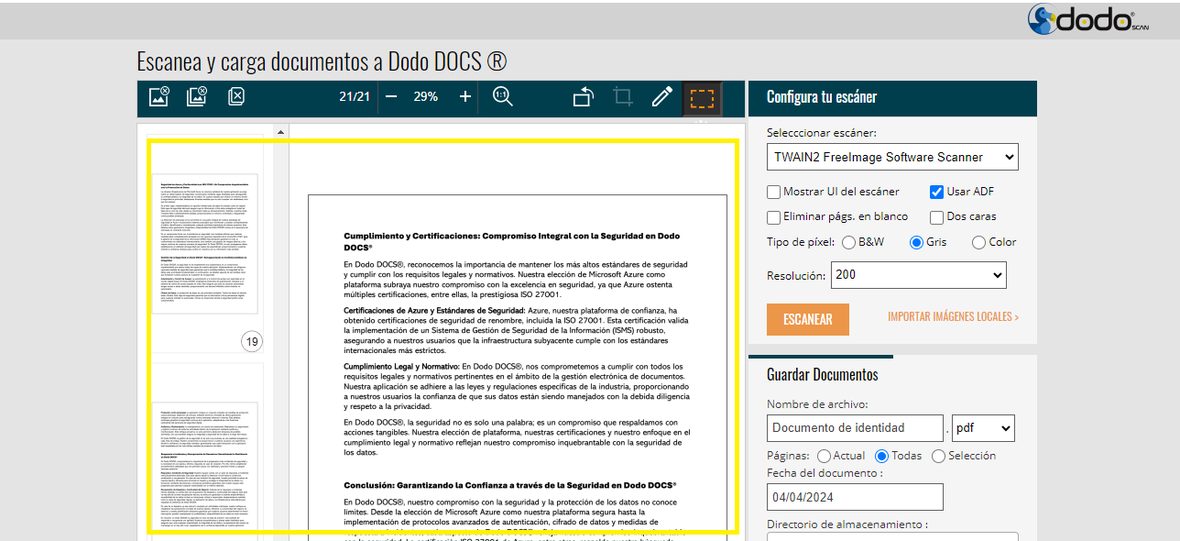Viewport: 1180px width, 541px height.
Task: Select Actual pages option
Action: tap(824, 456)
